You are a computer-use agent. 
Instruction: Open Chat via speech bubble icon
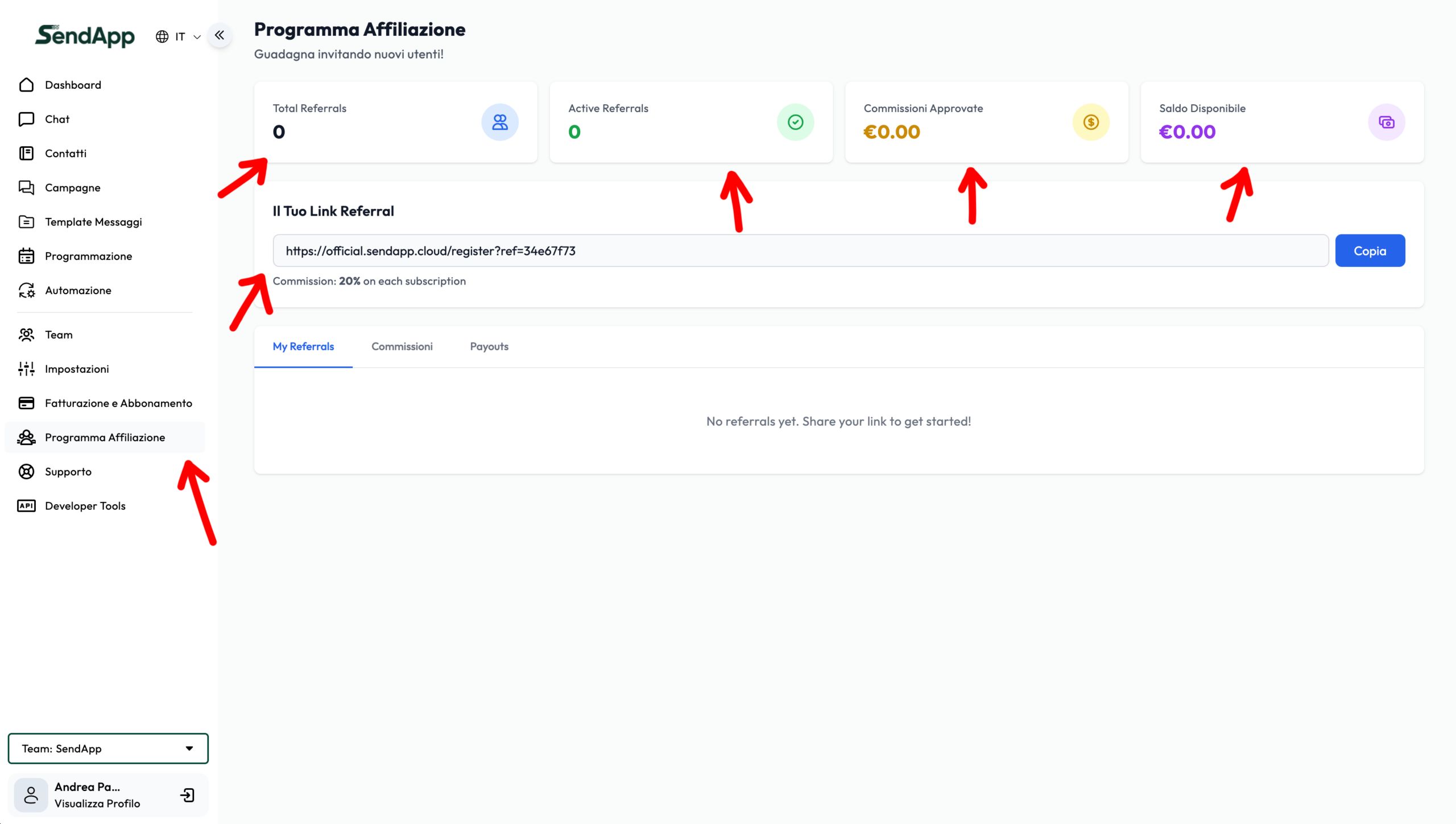pos(26,119)
